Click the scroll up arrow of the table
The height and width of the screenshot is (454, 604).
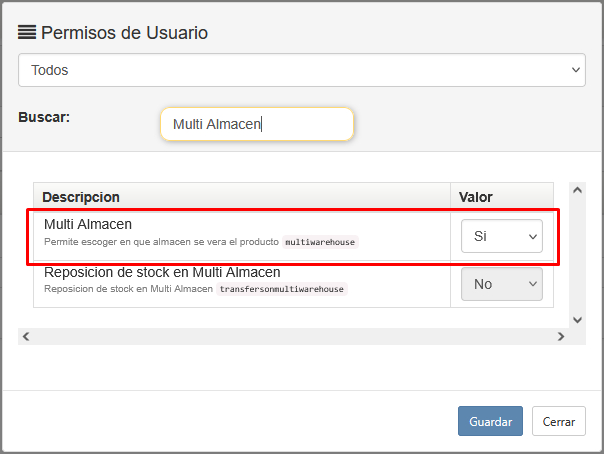(x=577, y=190)
